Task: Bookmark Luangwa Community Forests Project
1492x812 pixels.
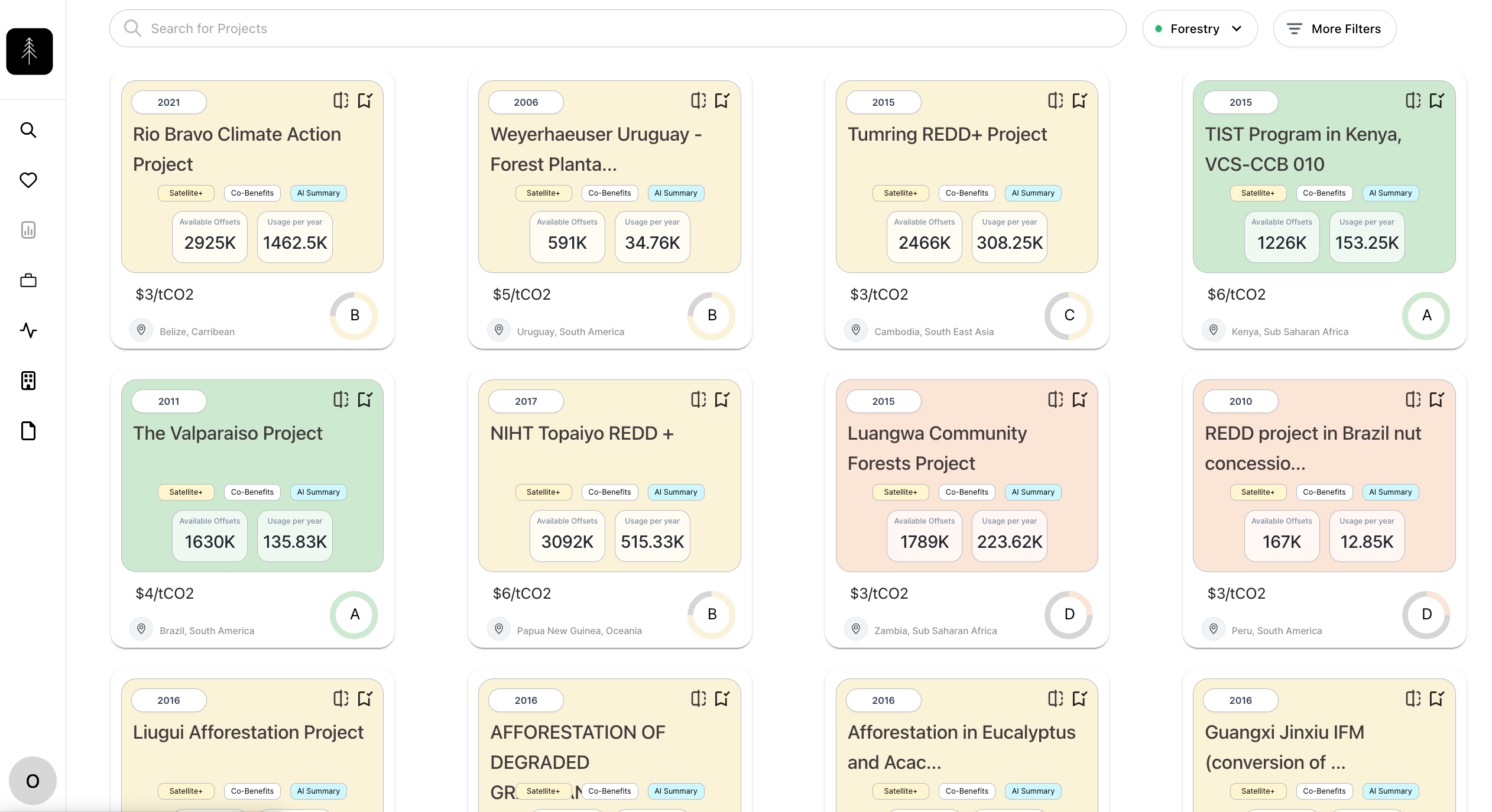Action: [x=1080, y=399]
